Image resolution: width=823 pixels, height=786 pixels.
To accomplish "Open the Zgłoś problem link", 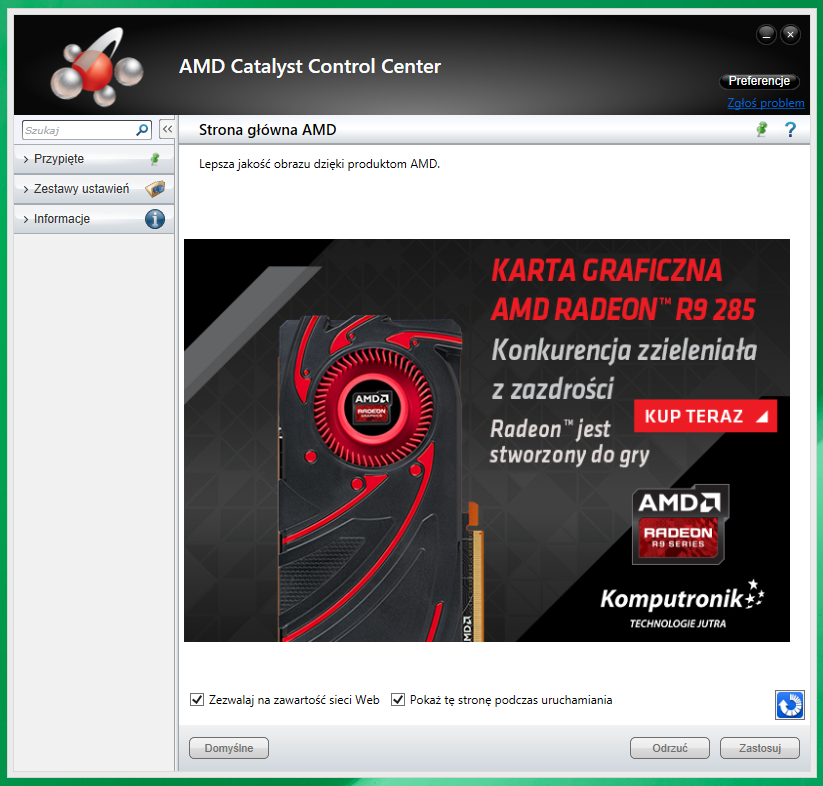I will [x=765, y=103].
